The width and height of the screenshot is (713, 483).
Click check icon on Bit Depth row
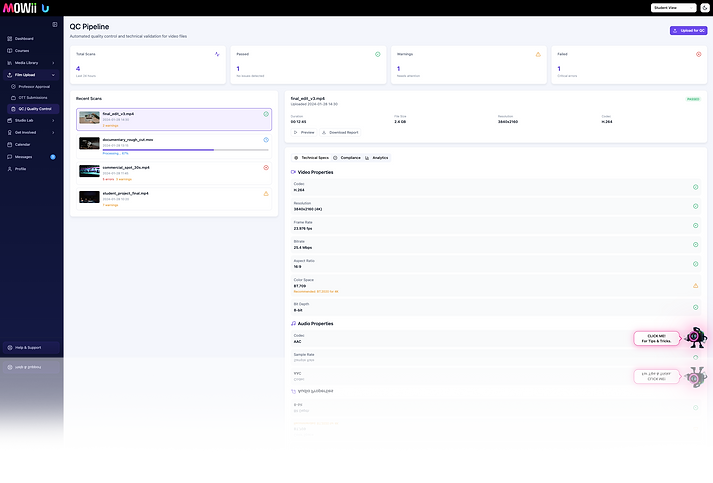point(695,307)
